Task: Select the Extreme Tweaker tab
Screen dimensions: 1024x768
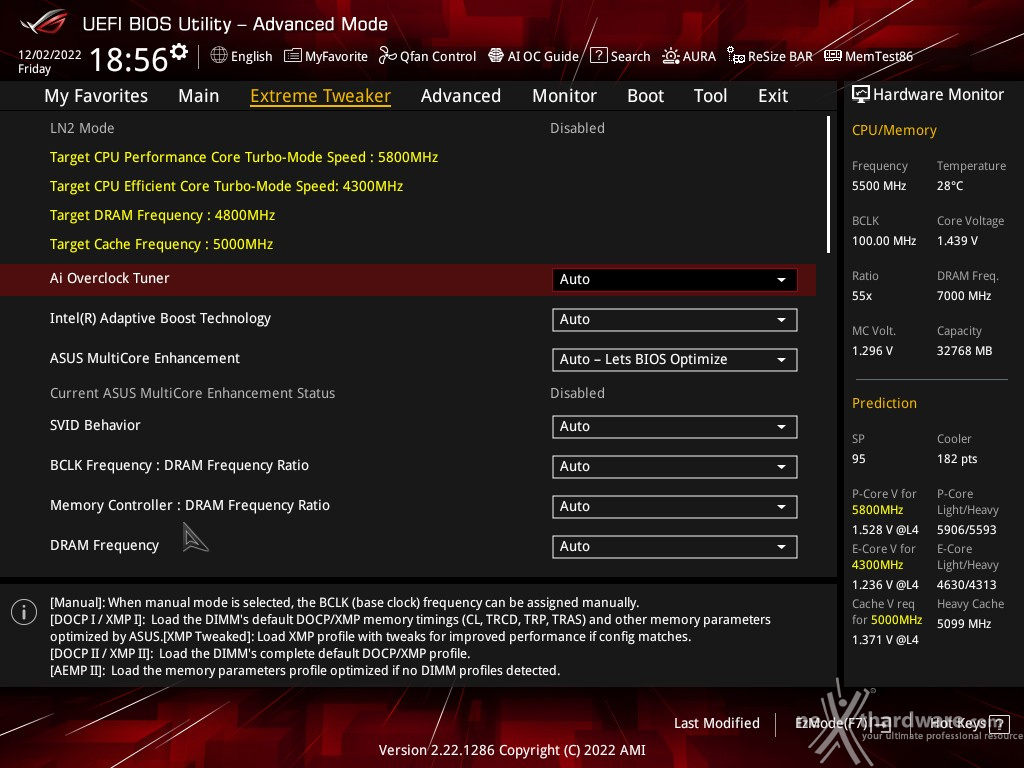Action: tap(321, 96)
